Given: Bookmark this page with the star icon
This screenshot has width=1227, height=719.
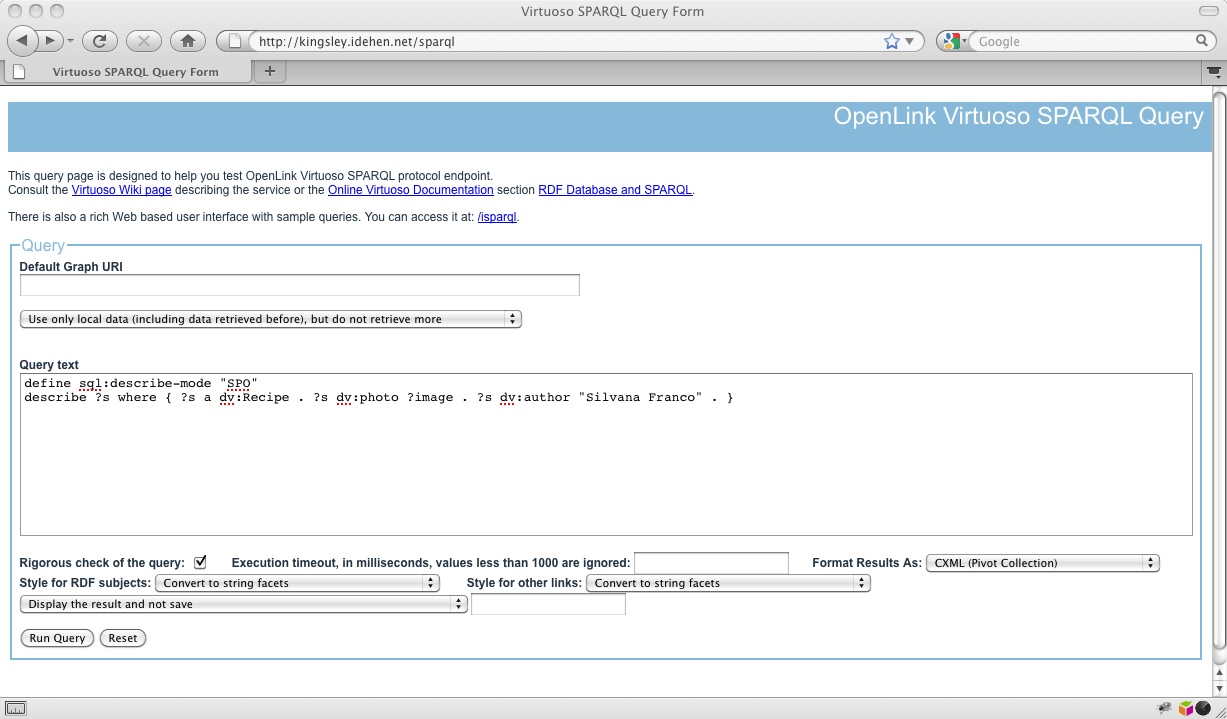Looking at the screenshot, I should pos(891,41).
